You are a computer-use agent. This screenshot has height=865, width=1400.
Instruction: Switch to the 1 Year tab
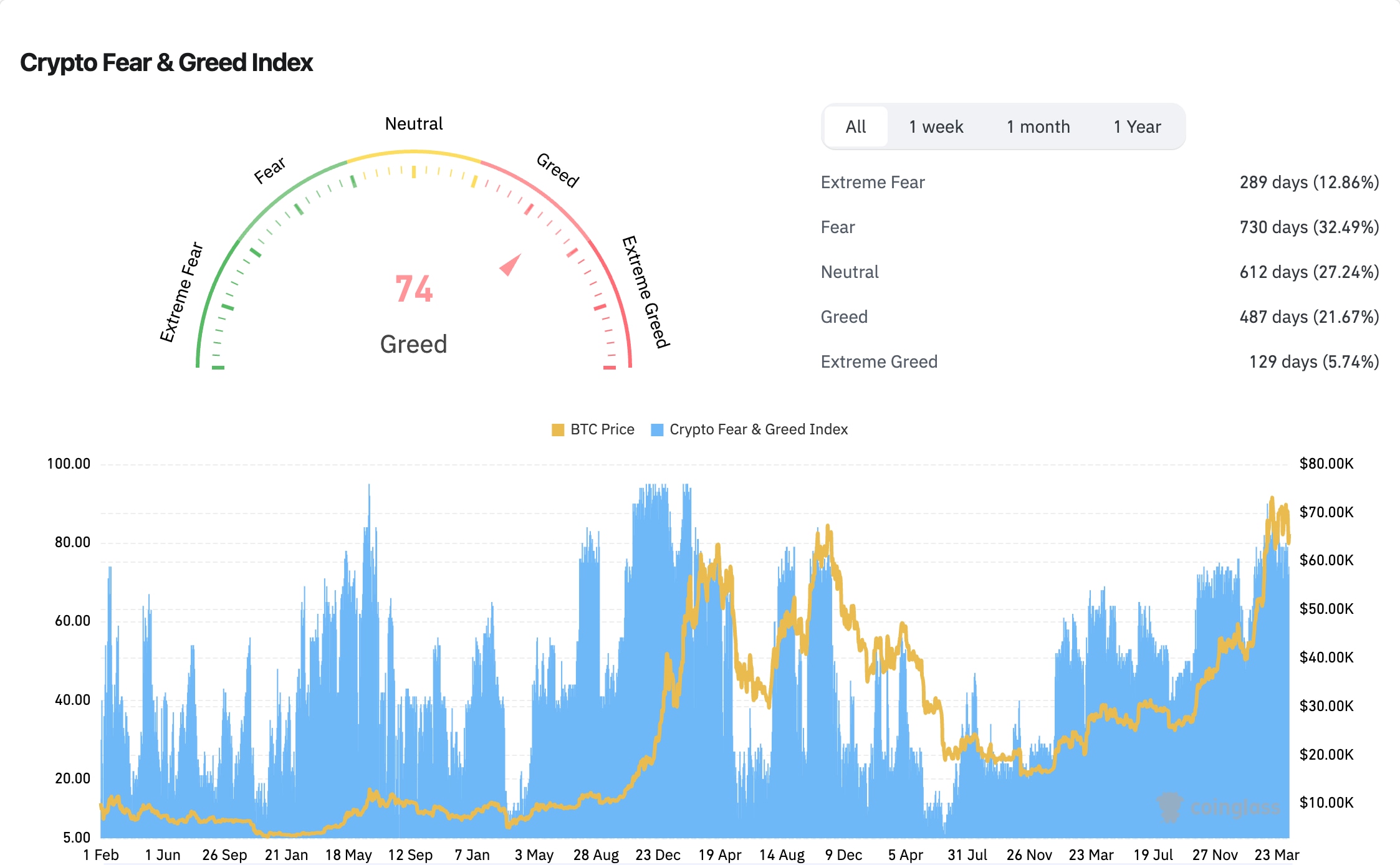[x=1137, y=127]
